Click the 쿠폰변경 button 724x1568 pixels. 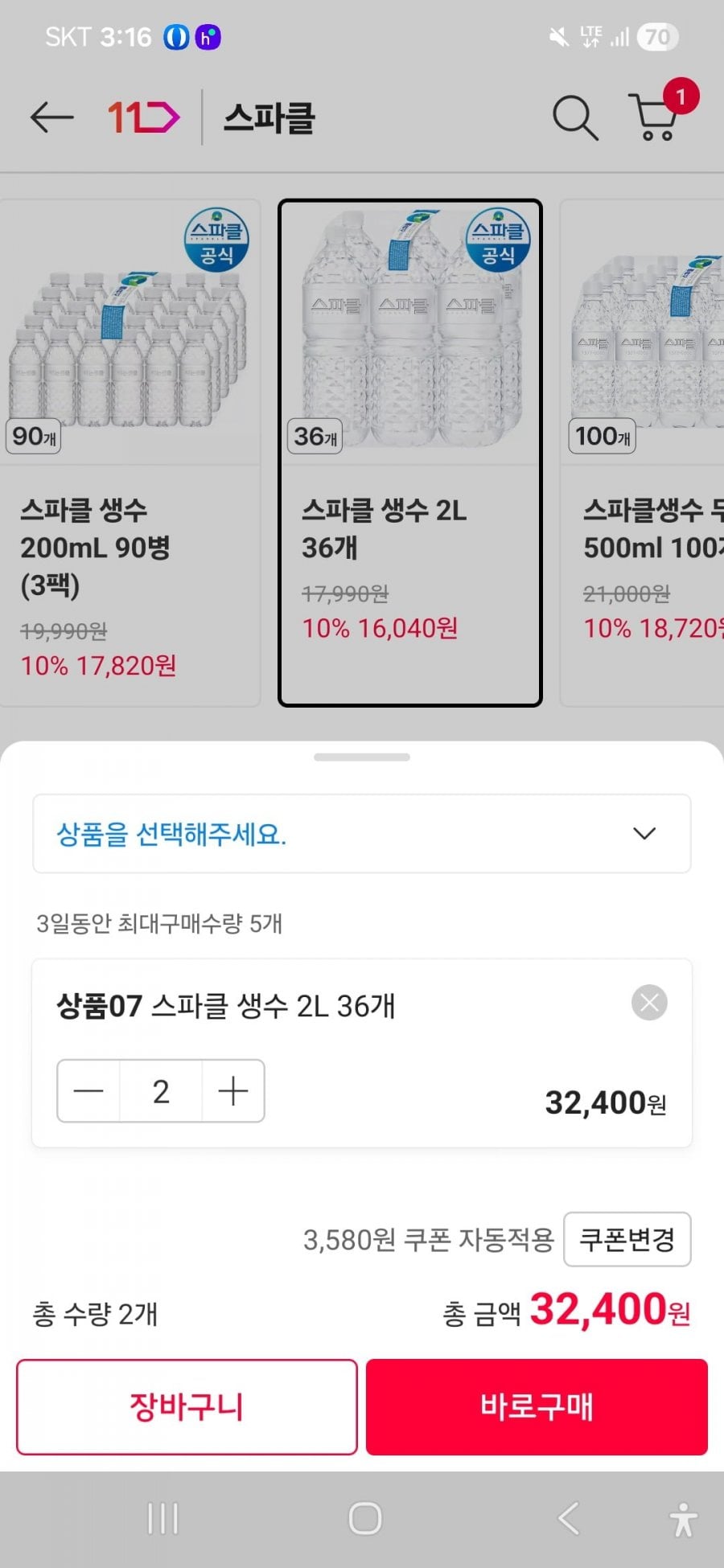(x=627, y=1239)
